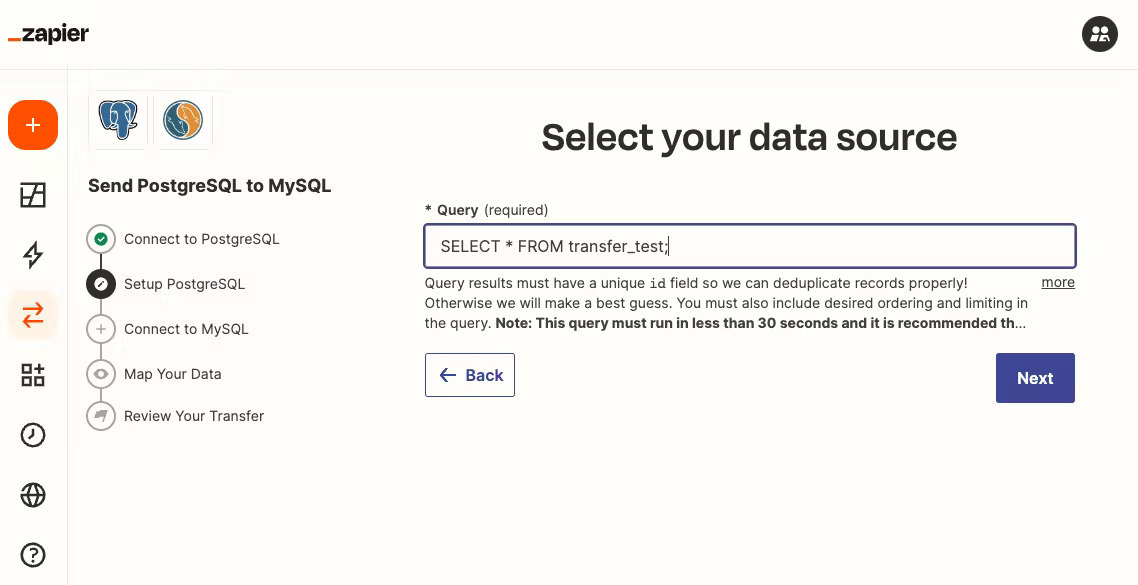This screenshot has height=585, width=1138.
Task: Click the Explore globe icon
Action: 33,495
